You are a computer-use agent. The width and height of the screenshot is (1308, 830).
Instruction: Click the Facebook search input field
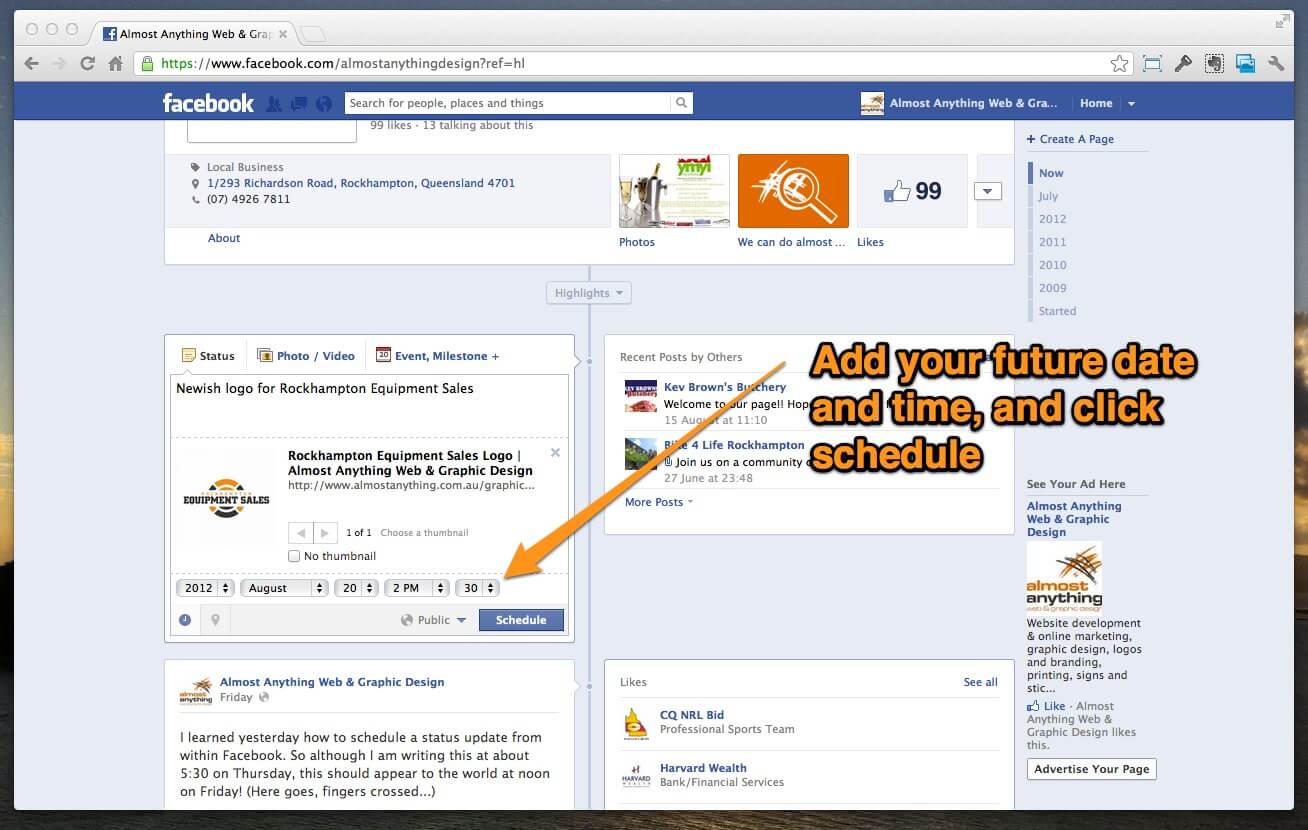point(507,103)
